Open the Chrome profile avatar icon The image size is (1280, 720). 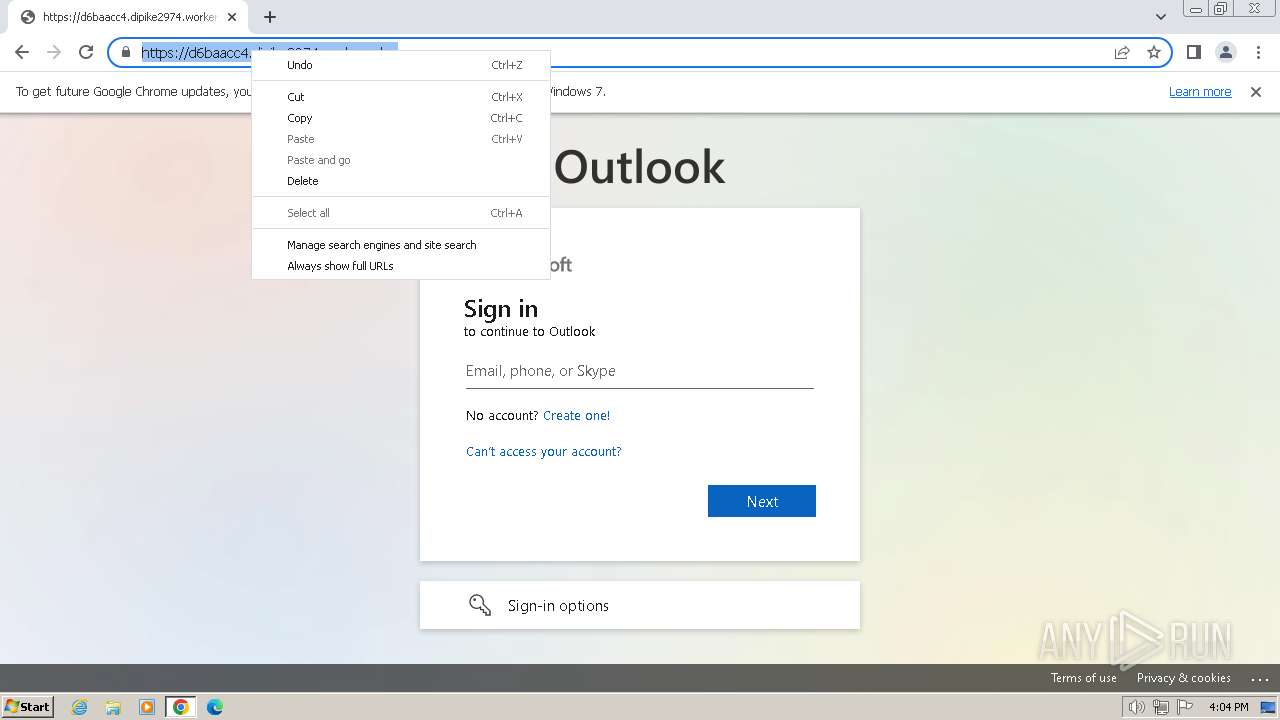1226,52
